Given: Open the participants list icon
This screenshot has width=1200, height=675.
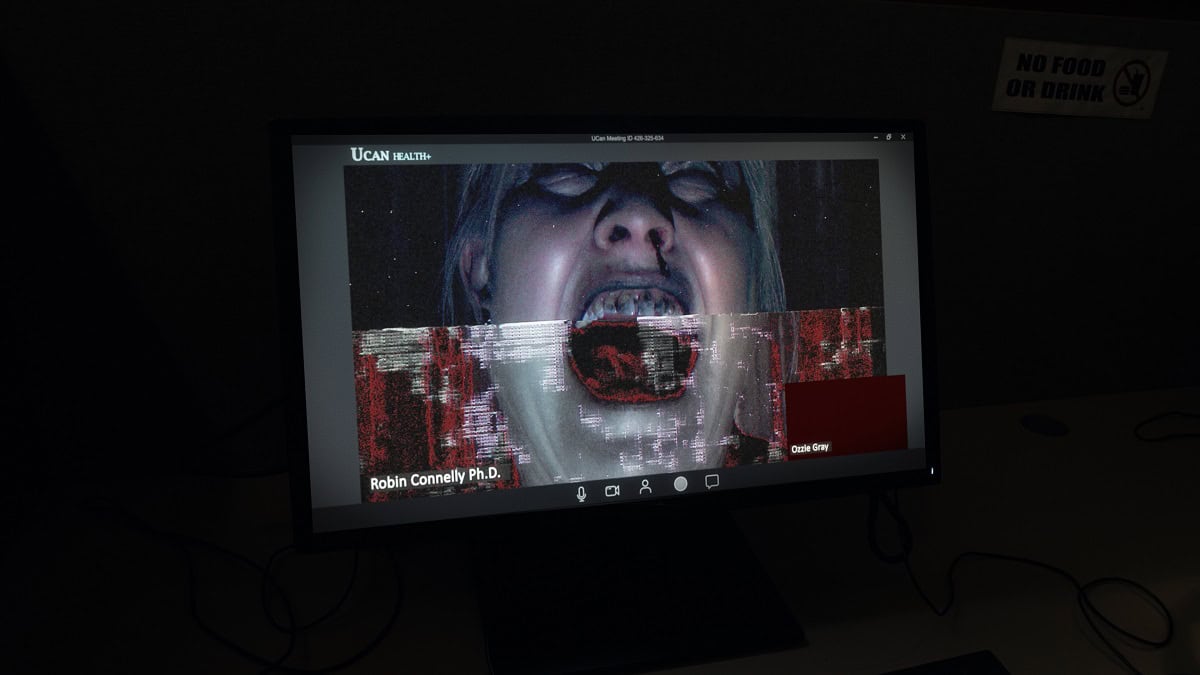Looking at the screenshot, I should [645, 487].
